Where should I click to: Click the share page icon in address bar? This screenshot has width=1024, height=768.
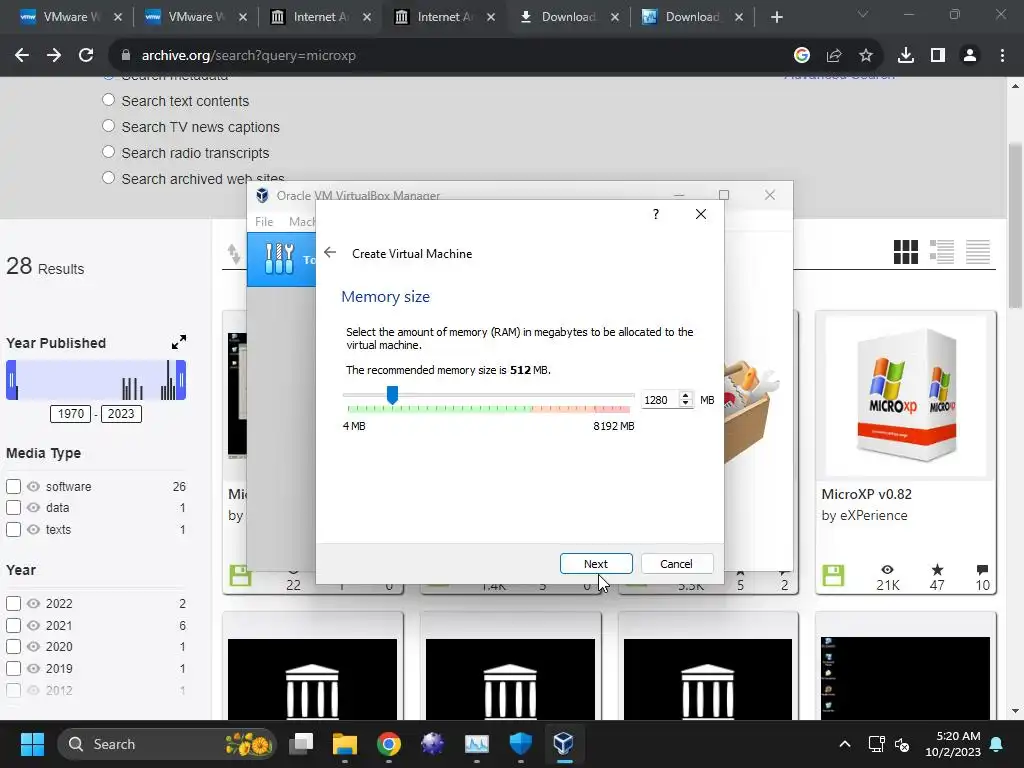(x=834, y=56)
